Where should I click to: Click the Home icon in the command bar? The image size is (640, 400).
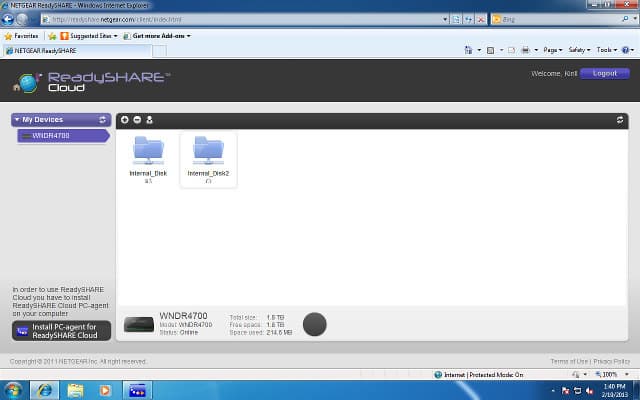pos(468,50)
